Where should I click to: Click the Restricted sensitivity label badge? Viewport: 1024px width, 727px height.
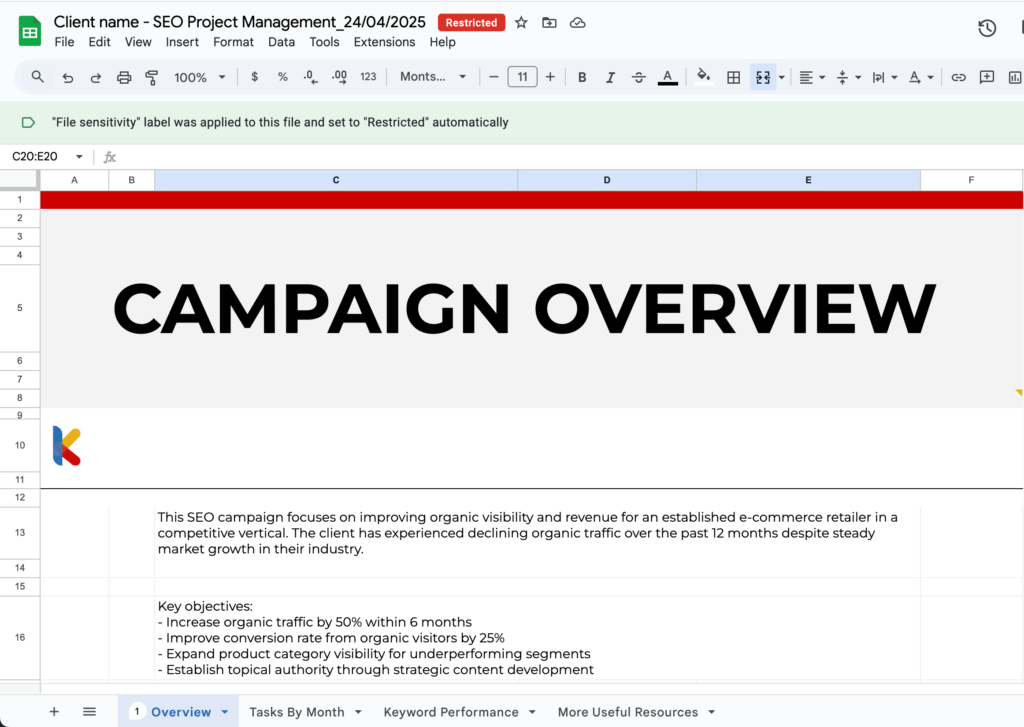472,23
